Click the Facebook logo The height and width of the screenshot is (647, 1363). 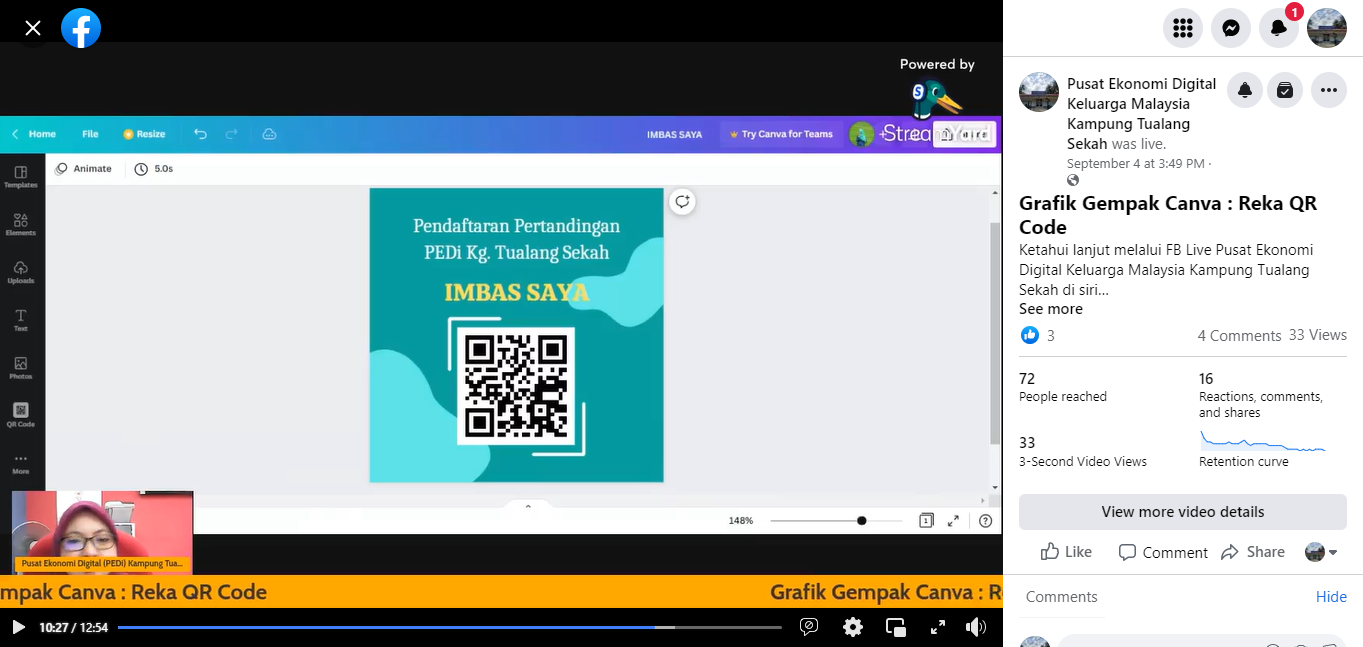(x=81, y=28)
